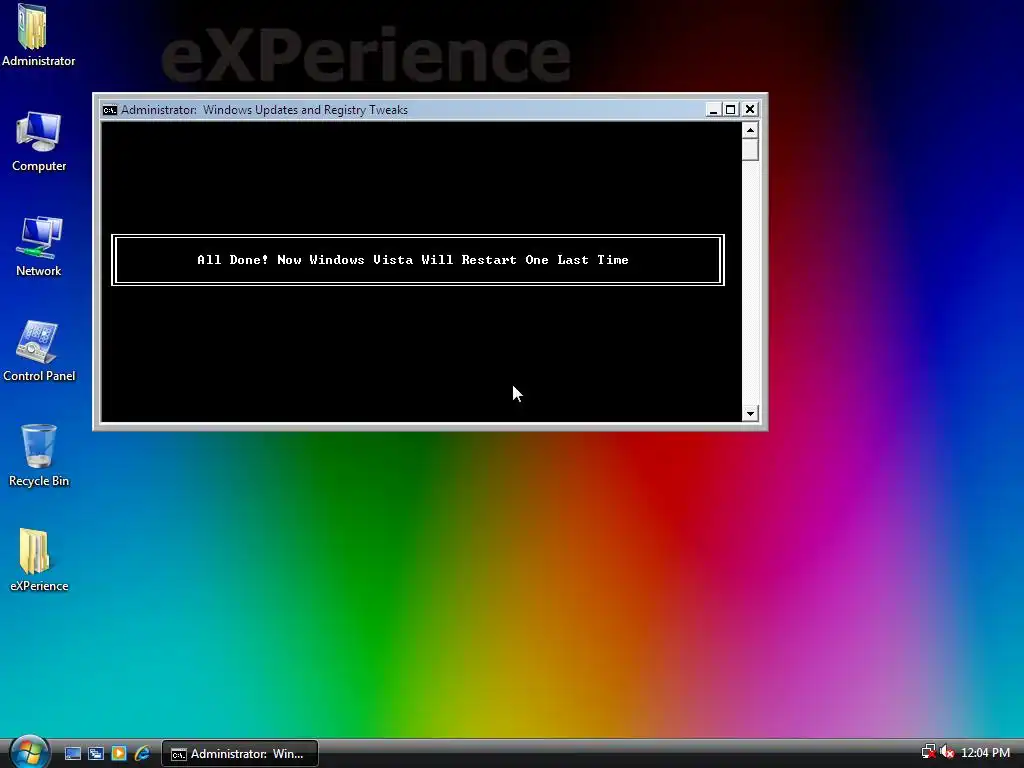Click the Windows Start orb
The image size is (1024, 768).
(29, 752)
